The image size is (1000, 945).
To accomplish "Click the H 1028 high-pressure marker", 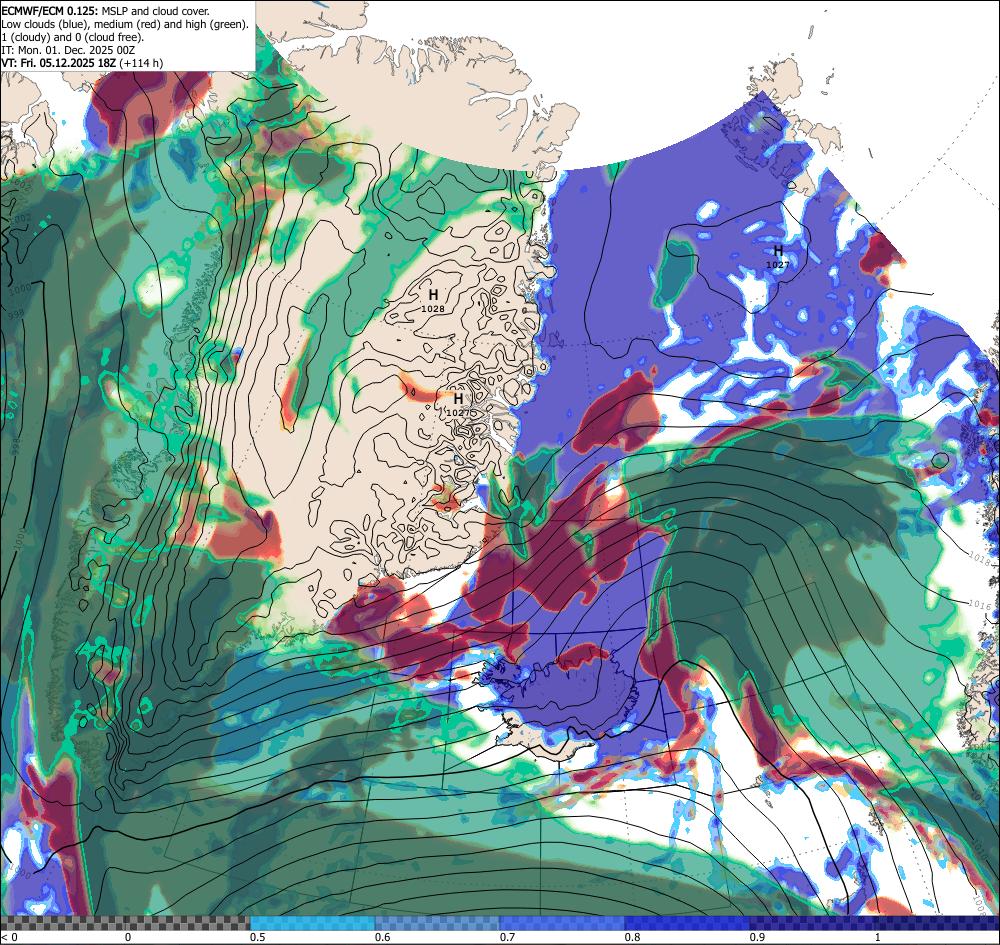I will click(x=433, y=300).
